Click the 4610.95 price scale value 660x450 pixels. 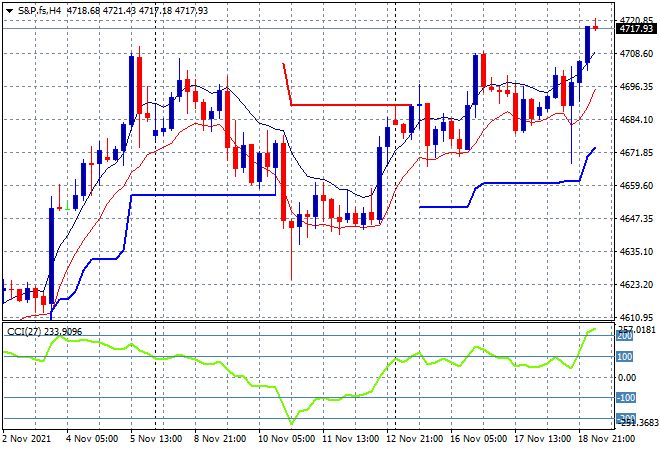(636, 317)
